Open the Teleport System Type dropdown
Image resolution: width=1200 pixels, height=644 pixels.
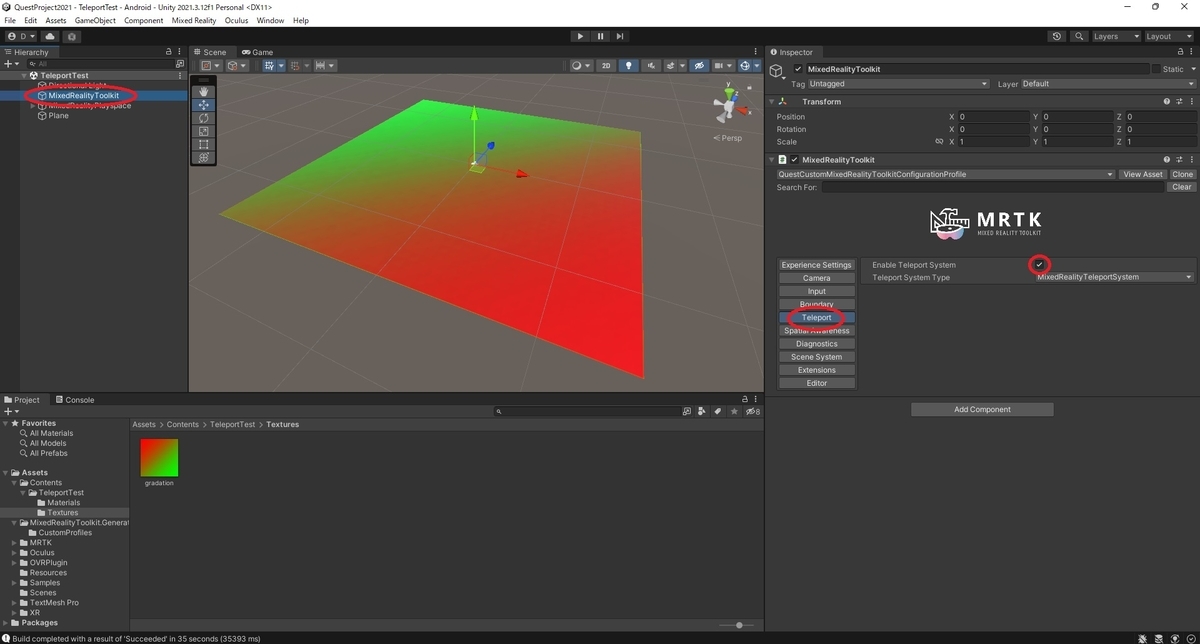[1112, 275]
